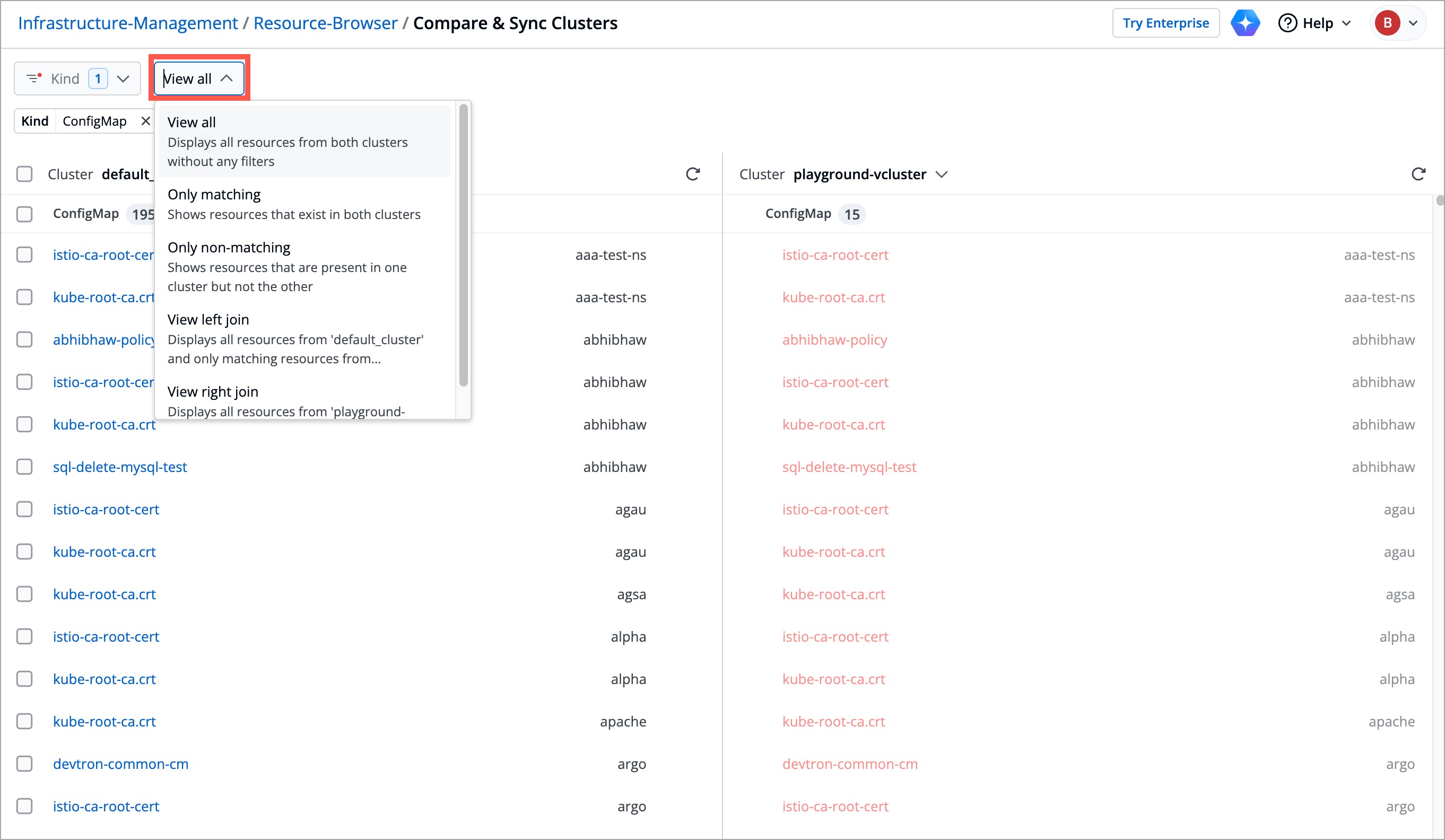Remove the ConfigMap kind filter chip

146,121
